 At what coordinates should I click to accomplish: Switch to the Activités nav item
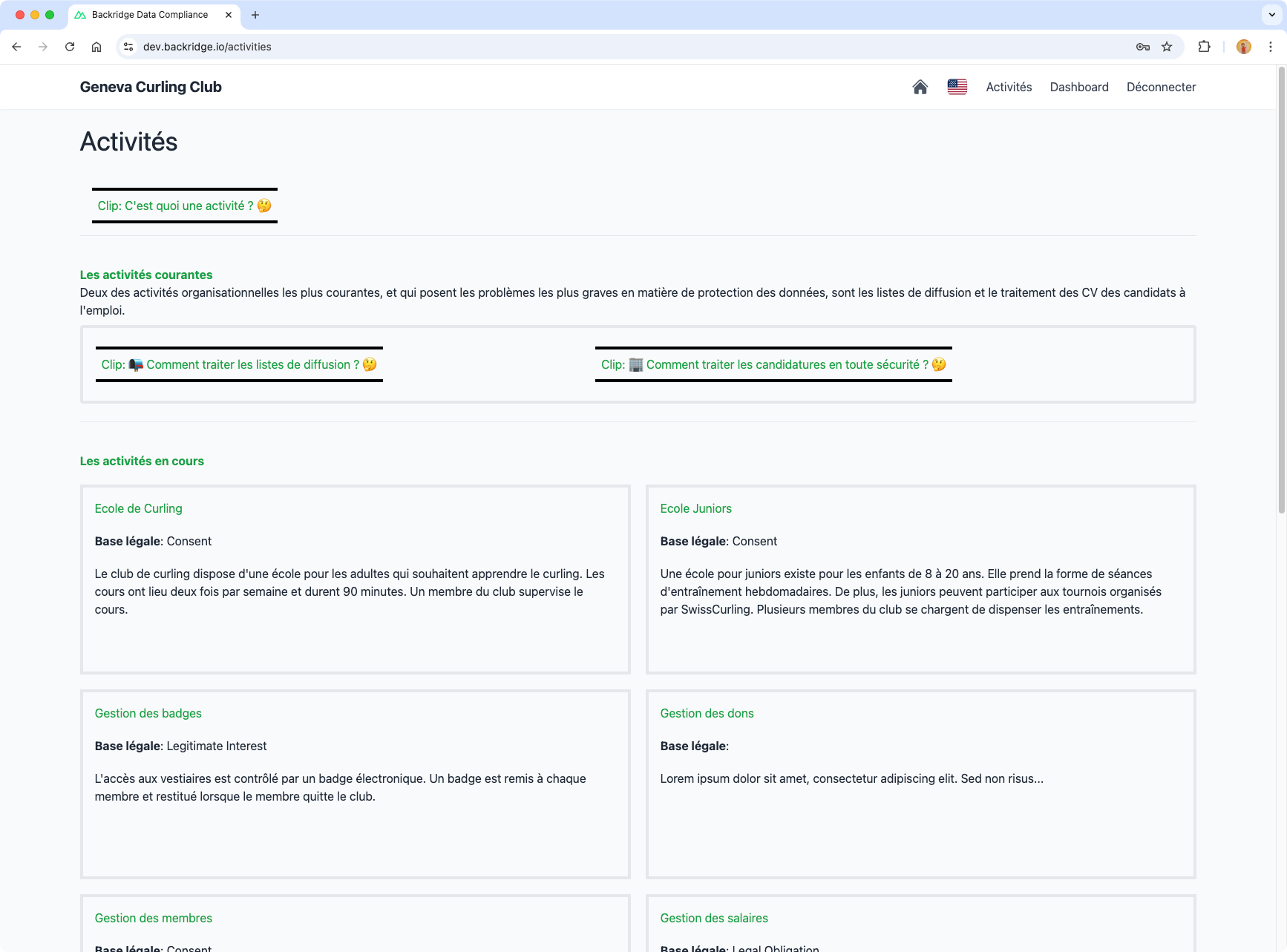pyautogui.click(x=1008, y=87)
